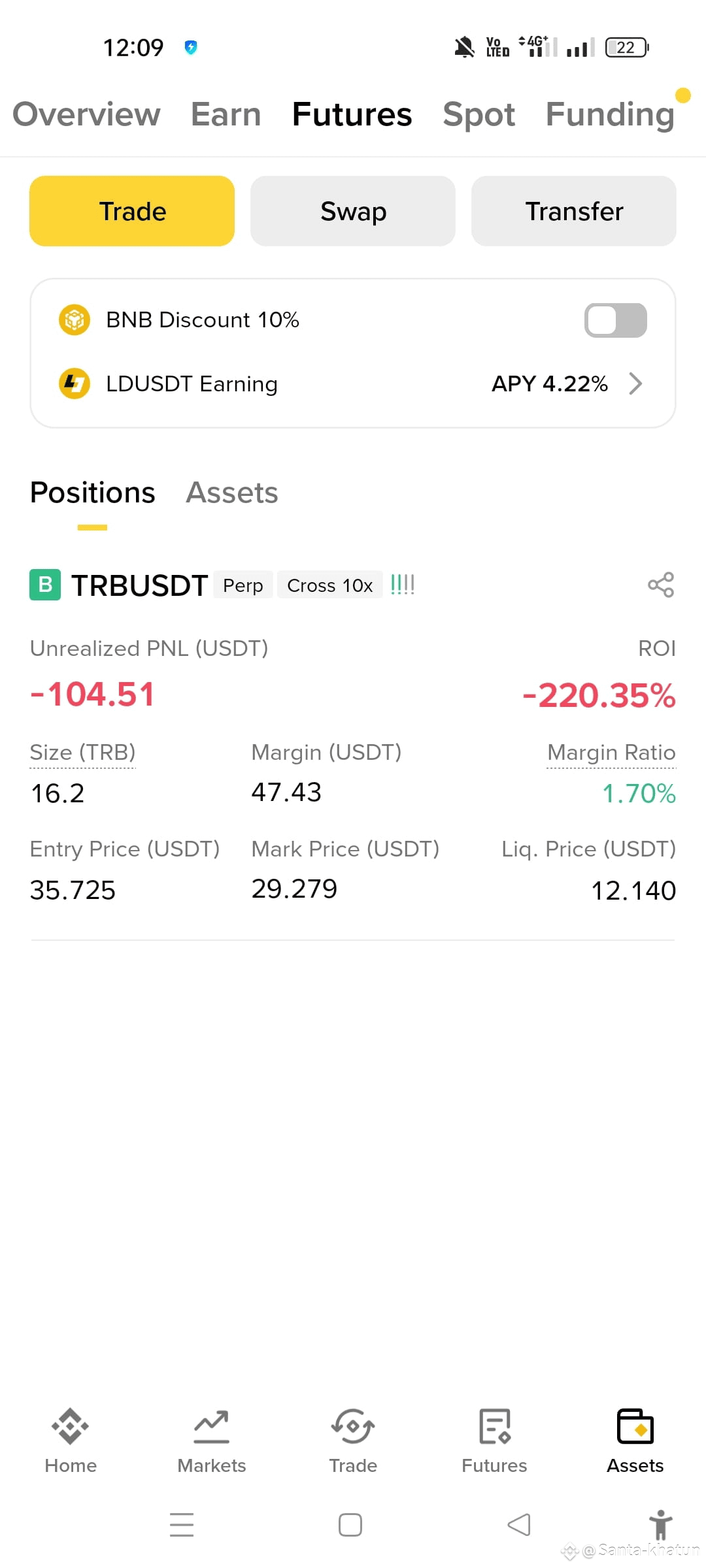The image size is (706, 1568).
Task: Open Margin Ratio info tooltip
Action: 611,753
